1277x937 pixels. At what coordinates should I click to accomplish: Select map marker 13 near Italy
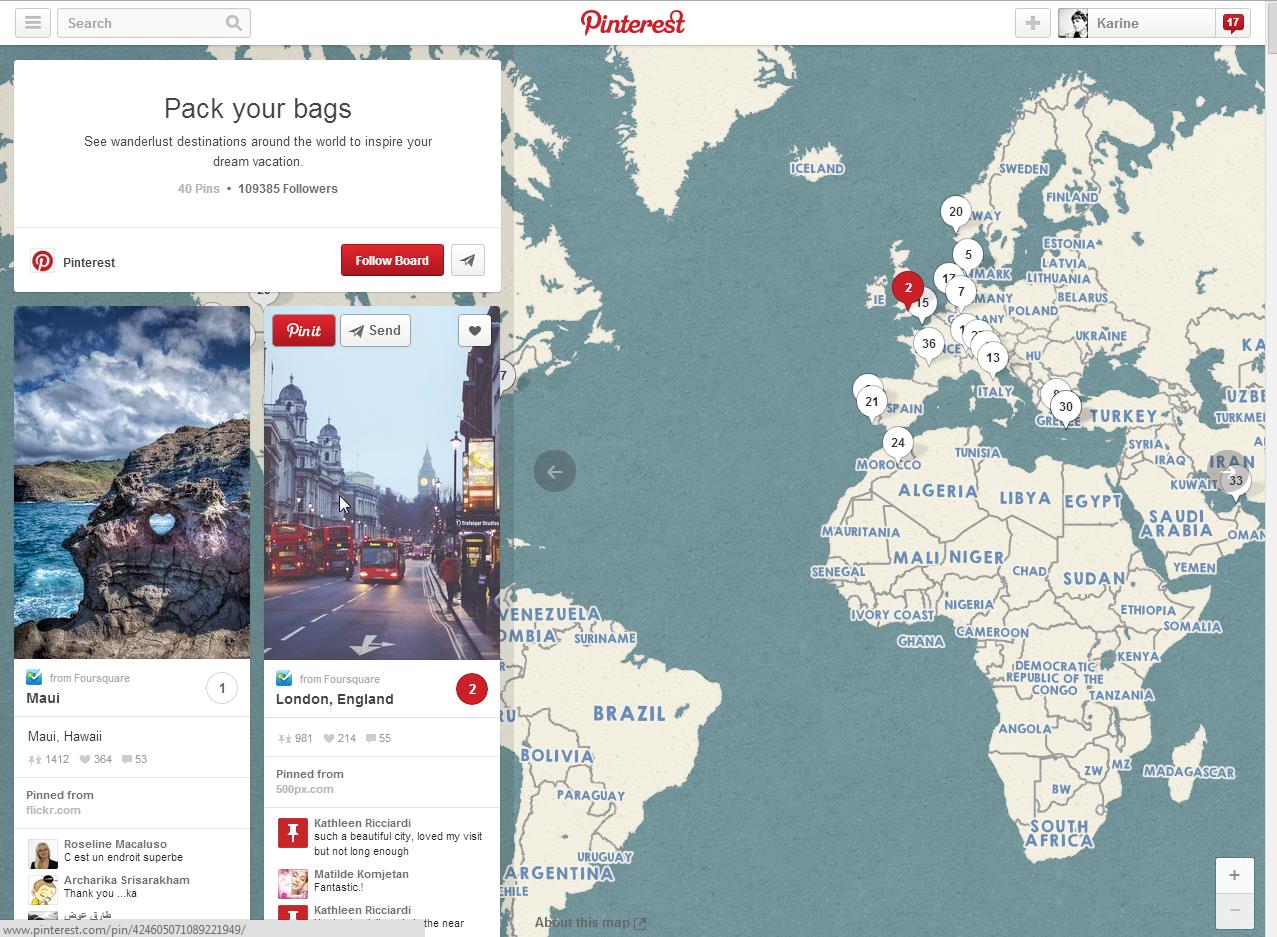pos(993,357)
